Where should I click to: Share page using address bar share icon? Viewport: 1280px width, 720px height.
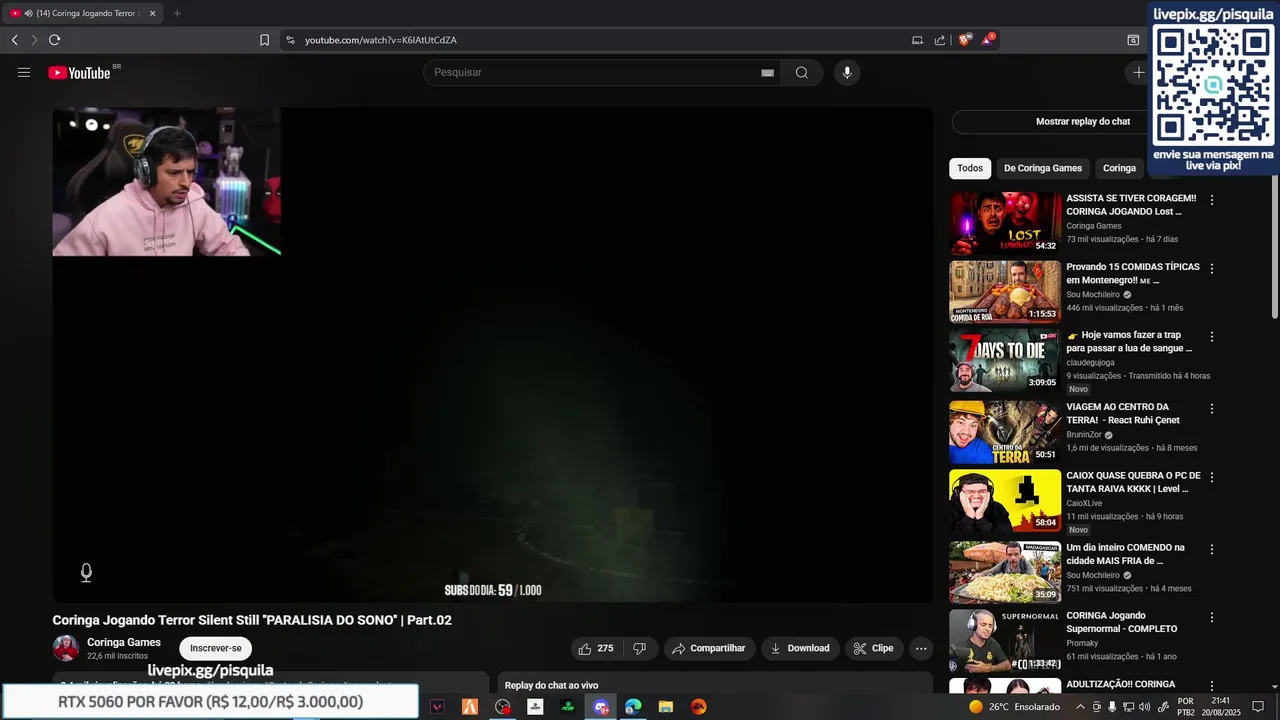pyautogui.click(x=940, y=40)
